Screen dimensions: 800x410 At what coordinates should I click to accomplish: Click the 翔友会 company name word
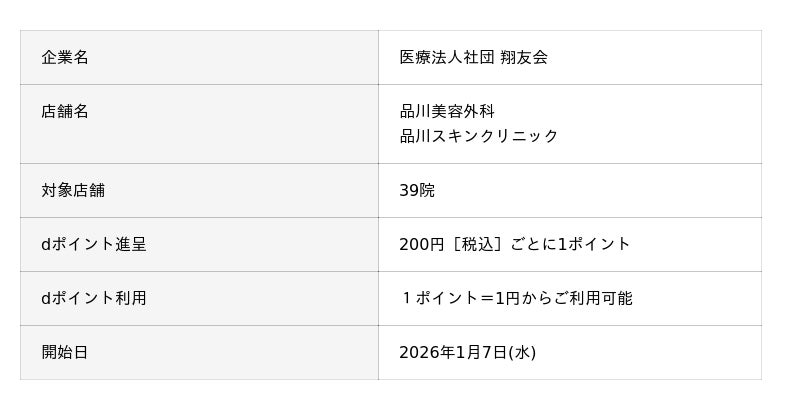coord(524,57)
